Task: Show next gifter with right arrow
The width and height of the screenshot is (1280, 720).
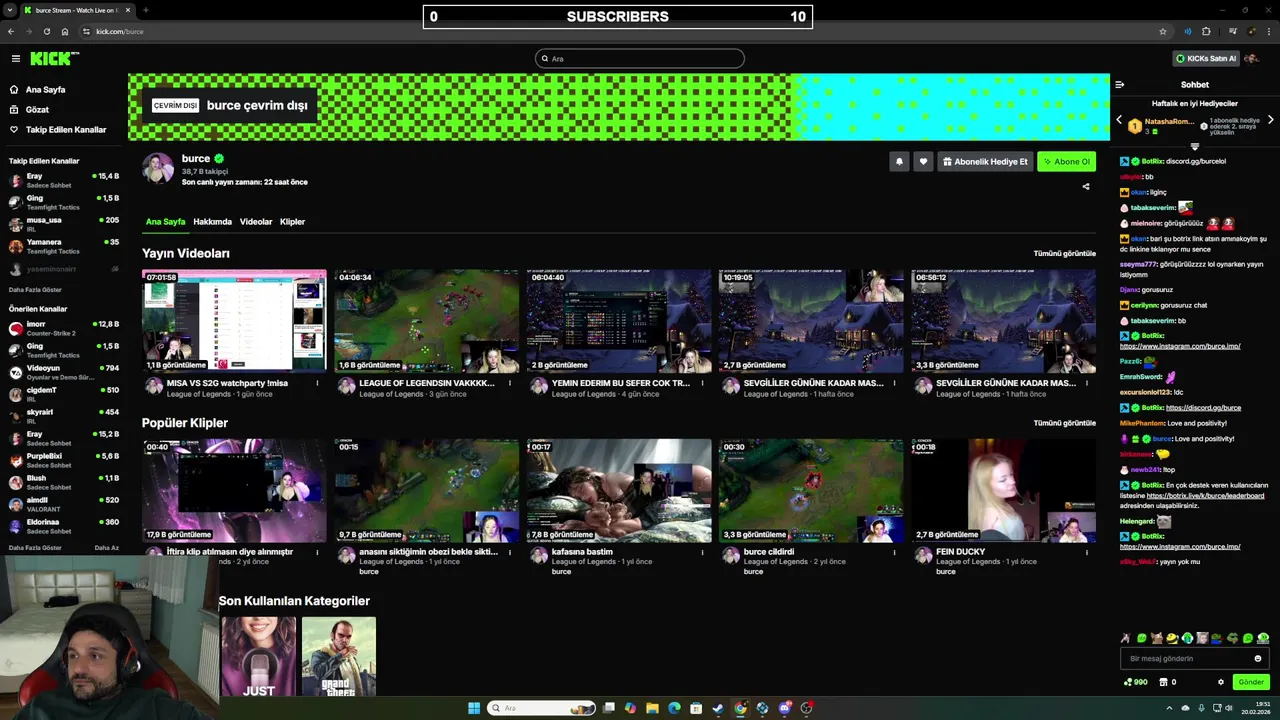Action: pos(1270,120)
